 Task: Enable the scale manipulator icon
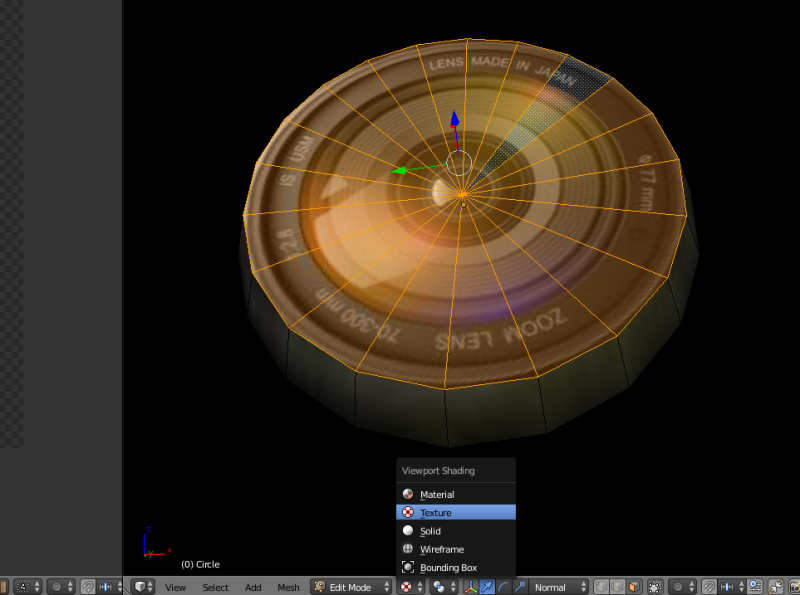tap(518, 587)
